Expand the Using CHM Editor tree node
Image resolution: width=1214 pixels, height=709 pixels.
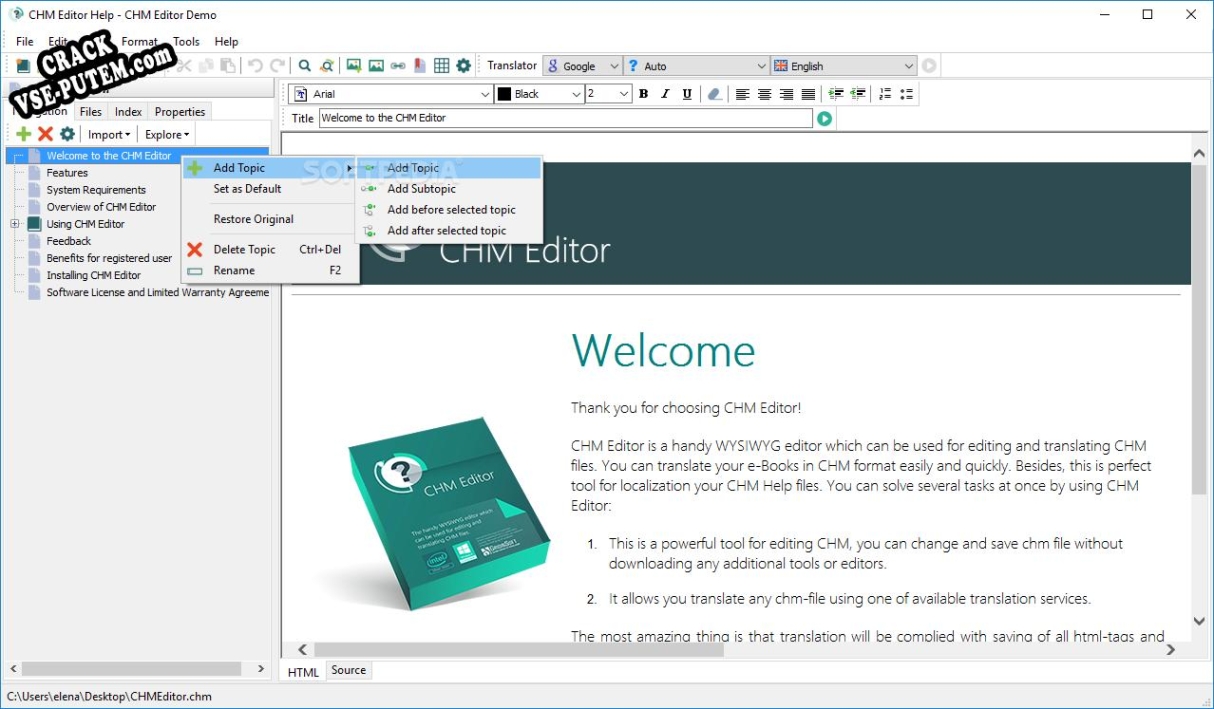click(15, 224)
